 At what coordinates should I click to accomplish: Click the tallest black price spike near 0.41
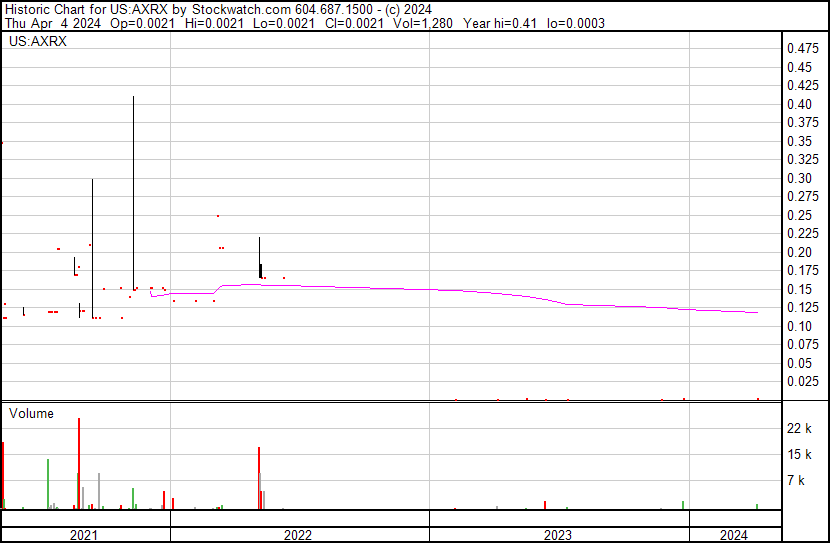point(133,193)
